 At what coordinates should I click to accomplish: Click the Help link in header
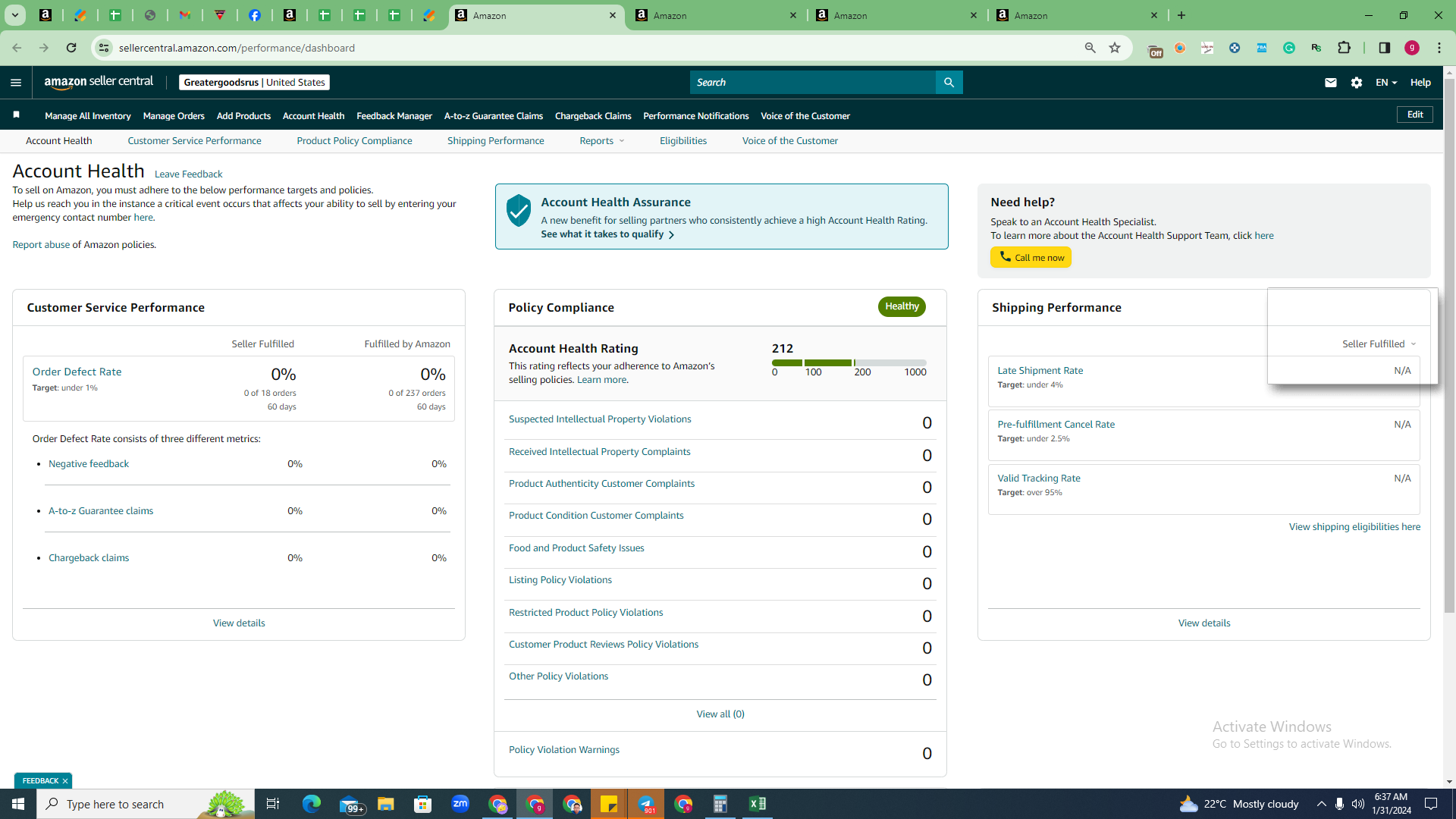coord(1420,83)
